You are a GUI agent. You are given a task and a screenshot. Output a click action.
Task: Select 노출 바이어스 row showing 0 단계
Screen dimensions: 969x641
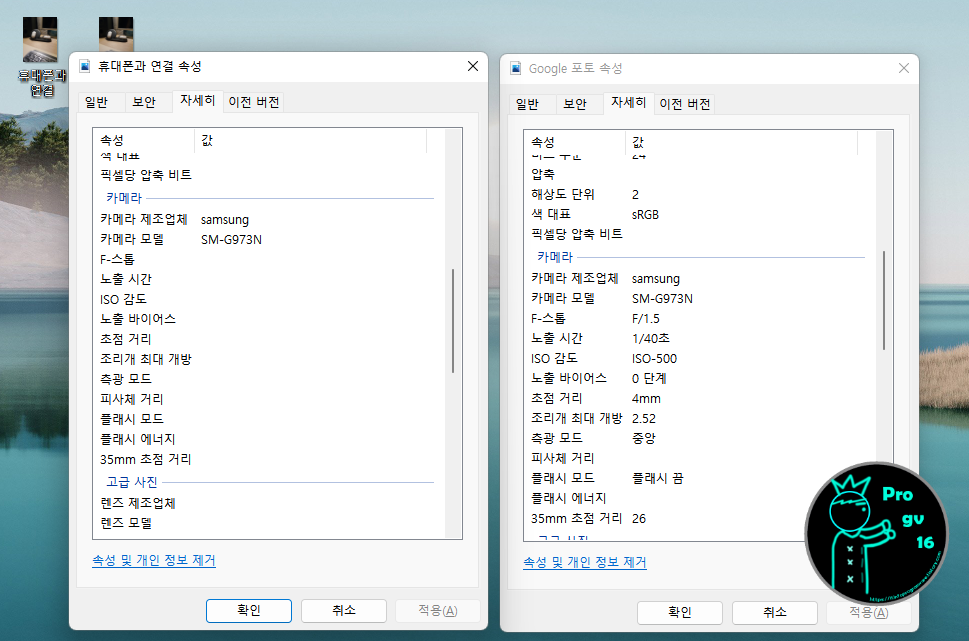point(698,378)
